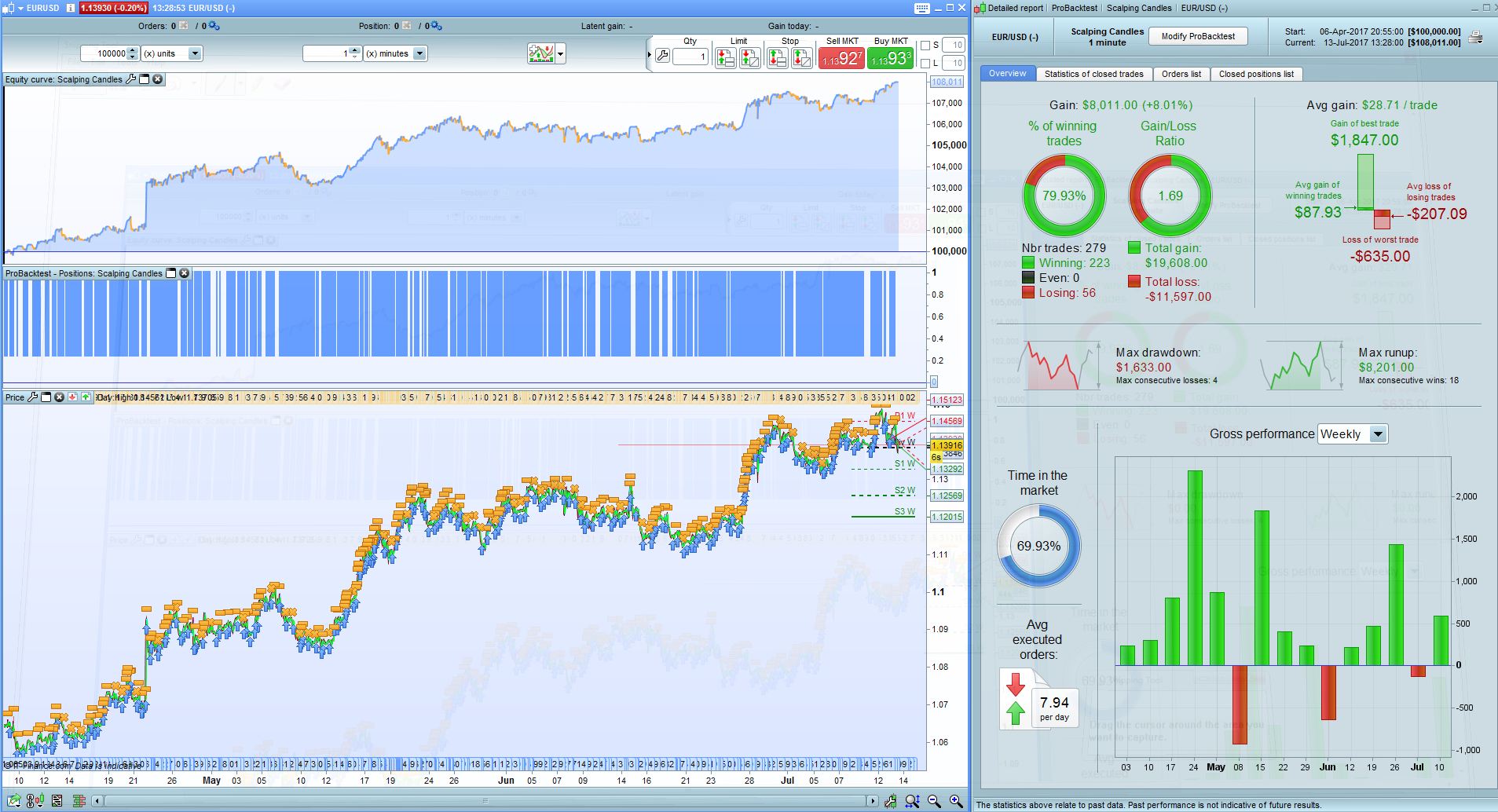Click the units amount field showing 100000
The width and height of the screenshot is (1498, 812).
104,53
